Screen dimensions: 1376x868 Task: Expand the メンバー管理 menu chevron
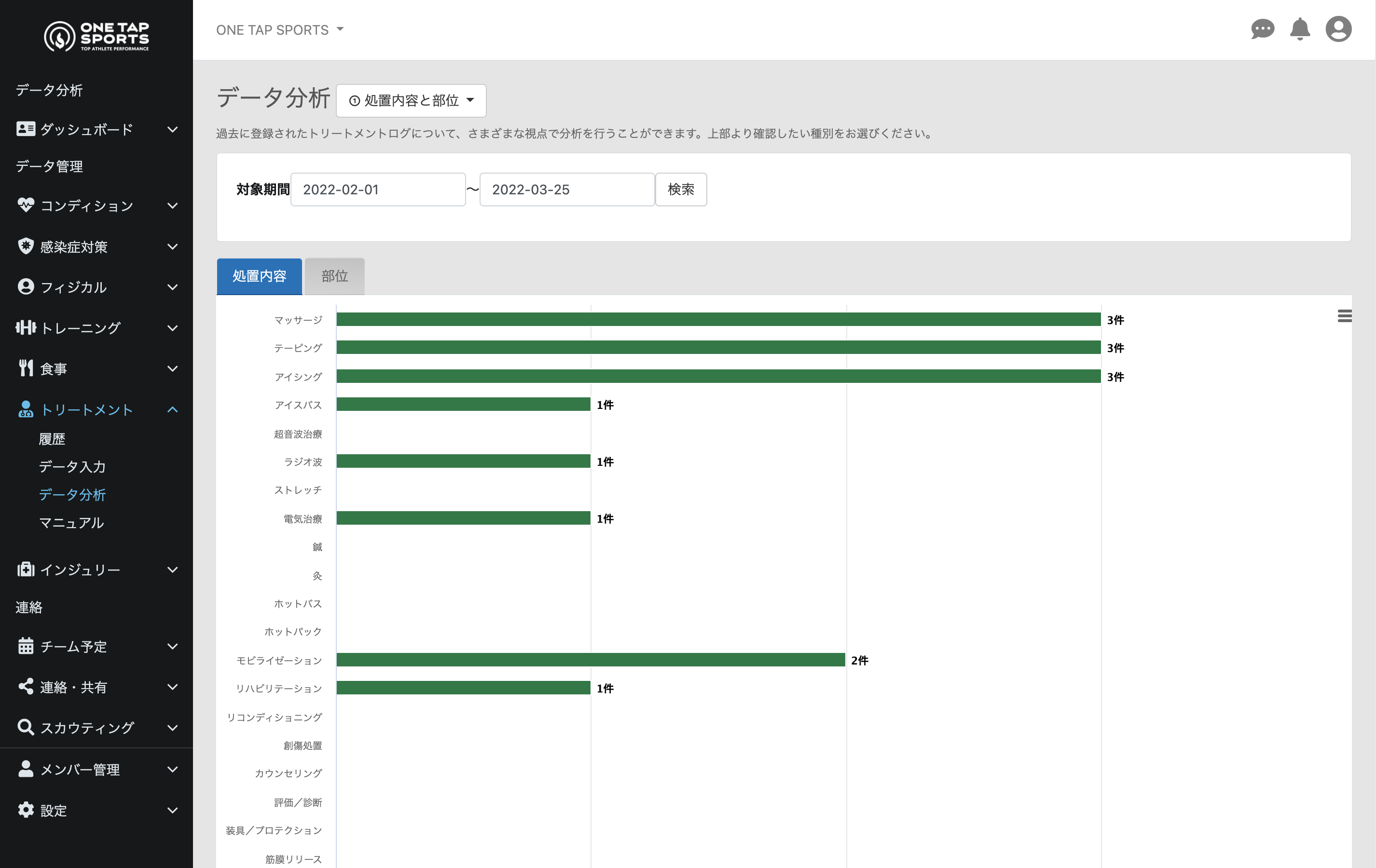pyautogui.click(x=173, y=769)
